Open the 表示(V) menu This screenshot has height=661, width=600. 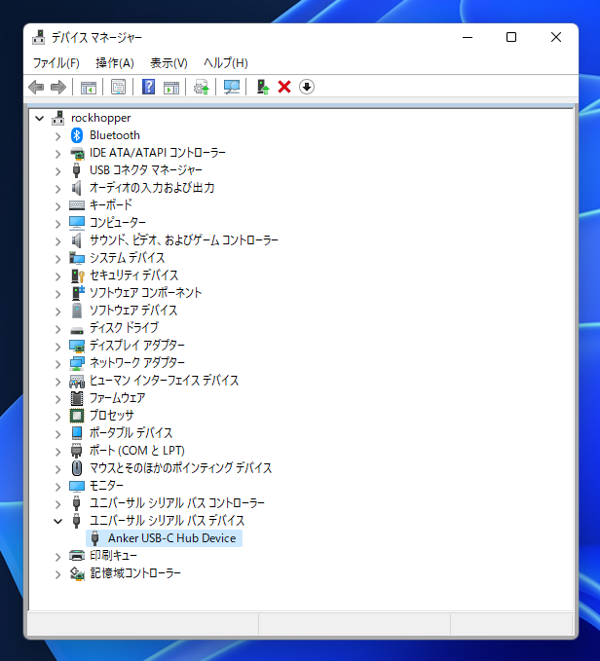point(169,63)
